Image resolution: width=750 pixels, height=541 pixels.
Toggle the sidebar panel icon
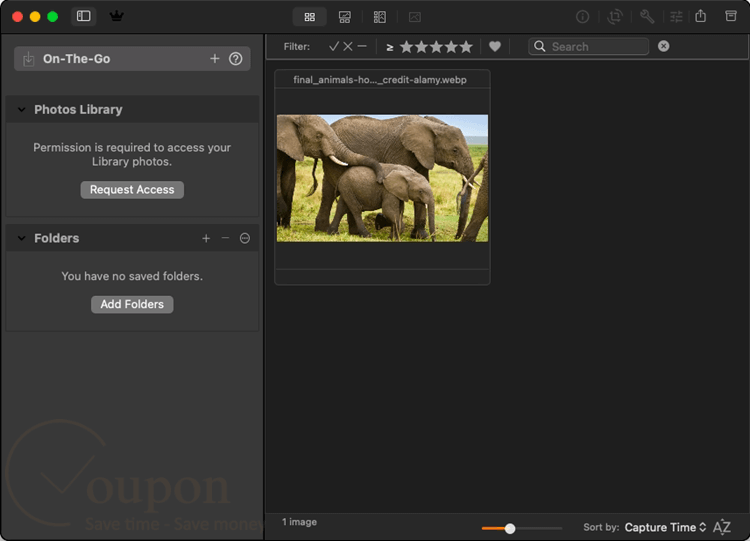coord(84,16)
